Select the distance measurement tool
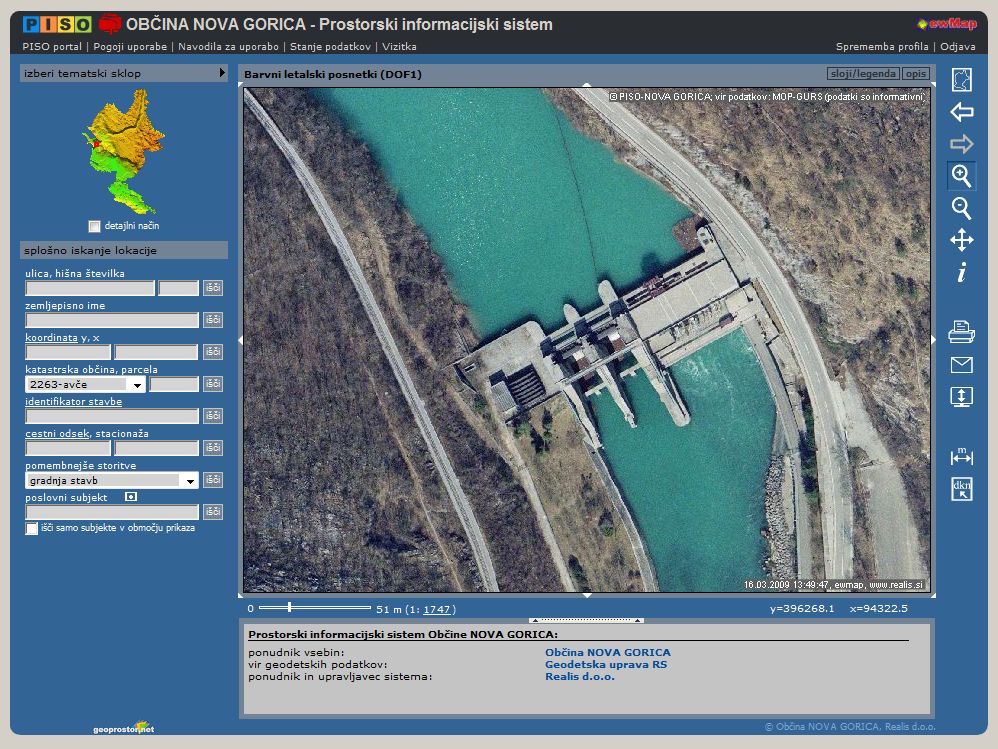This screenshot has width=998, height=749. [961, 456]
